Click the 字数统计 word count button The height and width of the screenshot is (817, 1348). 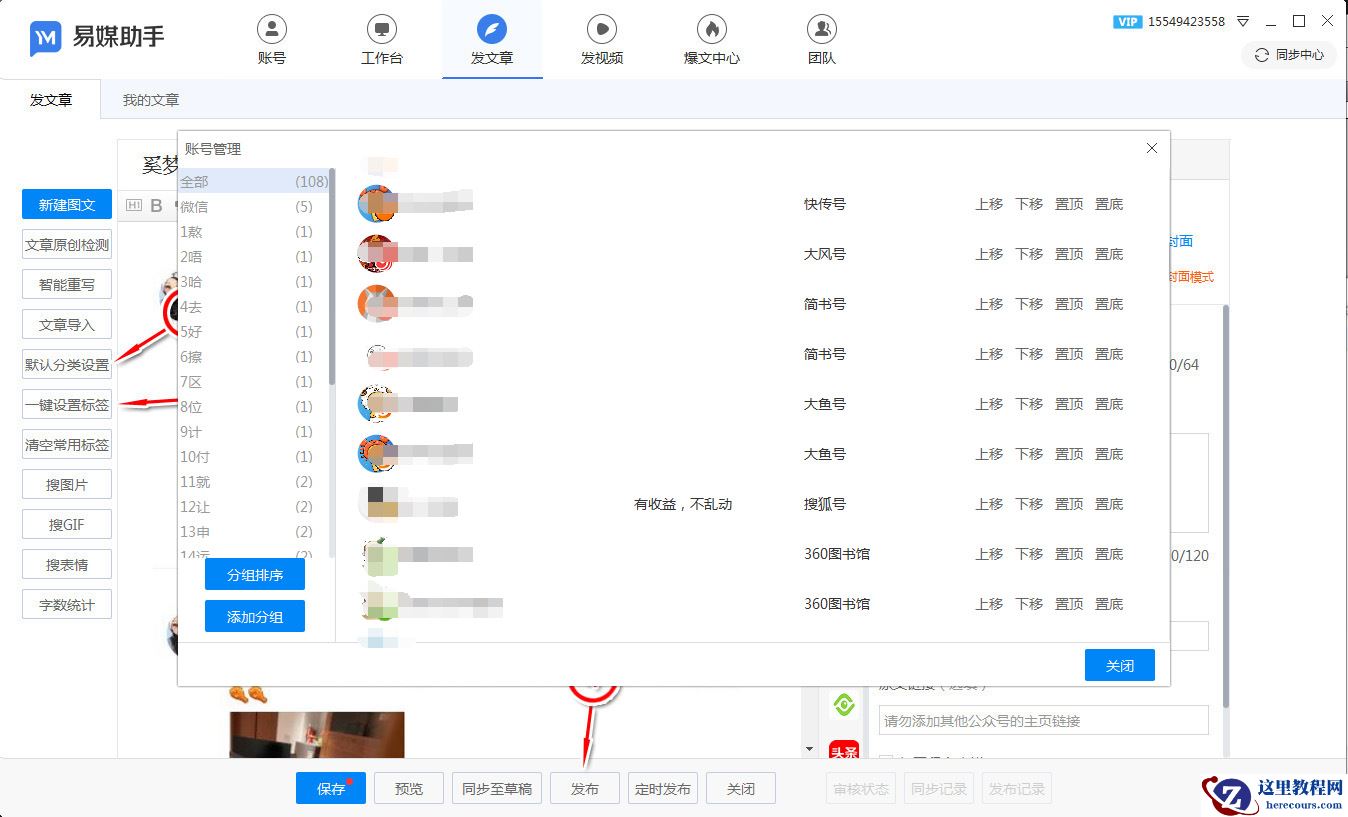click(x=67, y=605)
